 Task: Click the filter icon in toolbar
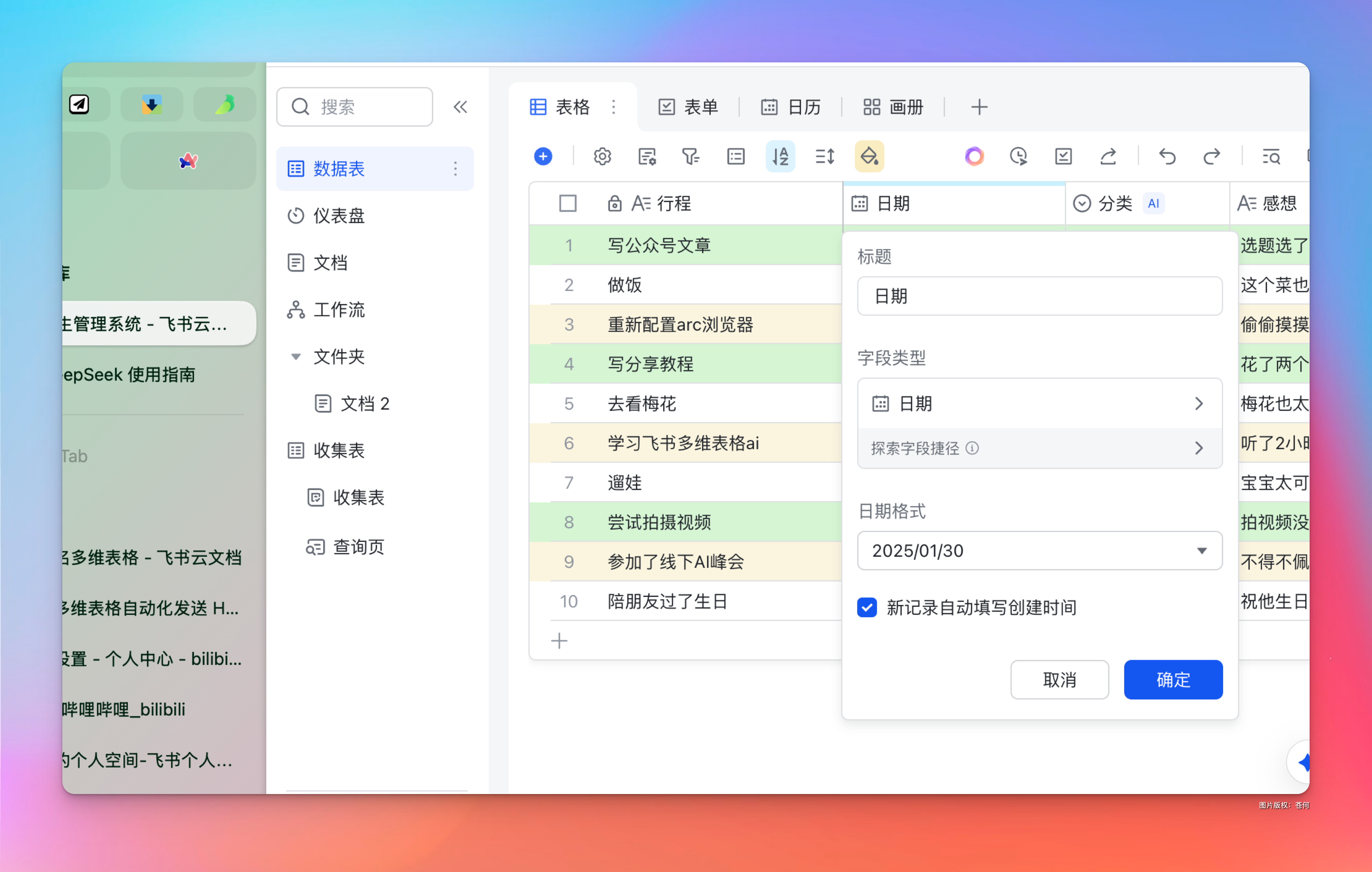[x=691, y=156]
